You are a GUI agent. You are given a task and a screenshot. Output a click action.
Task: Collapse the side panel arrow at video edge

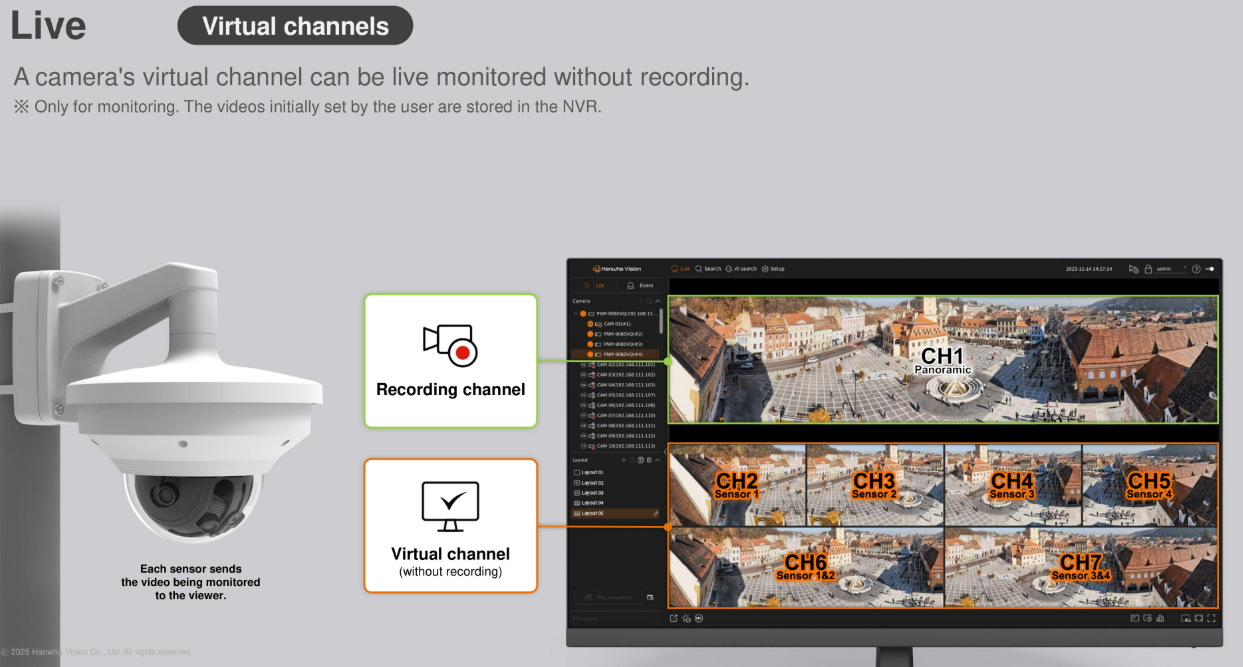click(x=666, y=452)
